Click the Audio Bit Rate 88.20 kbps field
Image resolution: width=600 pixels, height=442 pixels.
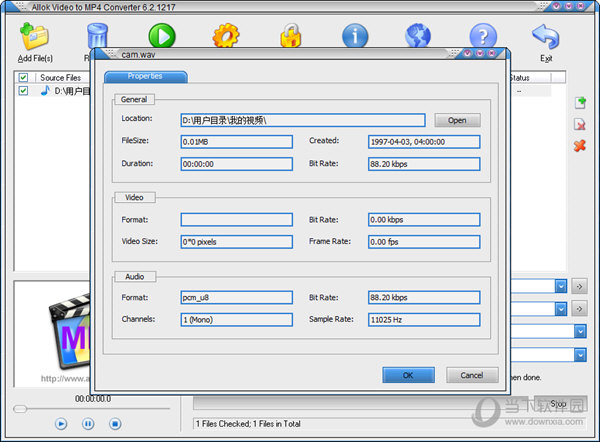click(x=424, y=297)
